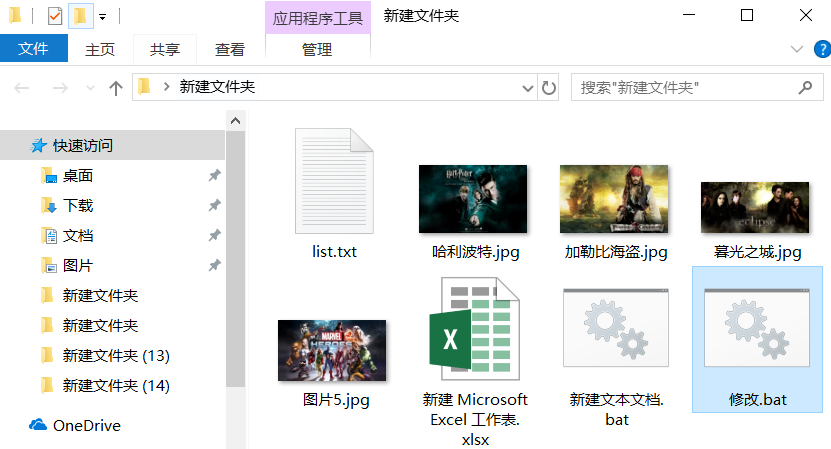Go back using the left arrow

(x=22, y=88)
